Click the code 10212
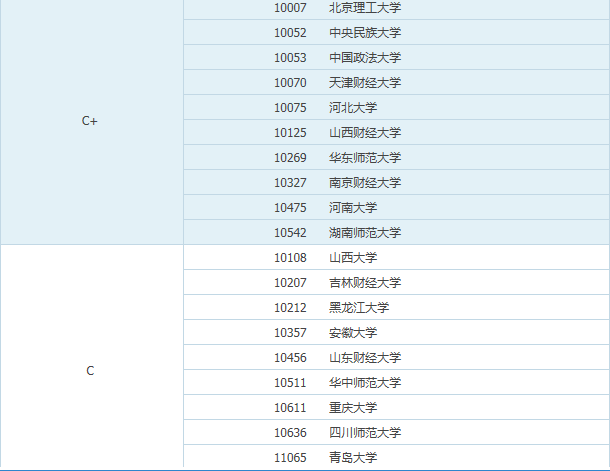This screenshot has width=610, height=471. pyautogui.click(x=290, y=307)
